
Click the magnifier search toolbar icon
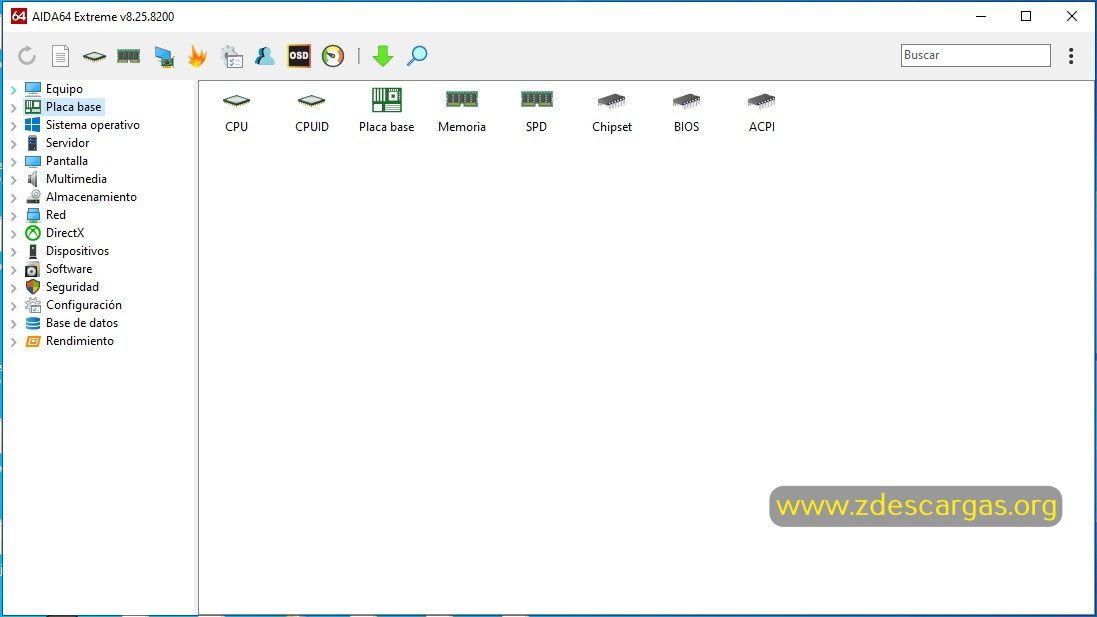(417, 56)
